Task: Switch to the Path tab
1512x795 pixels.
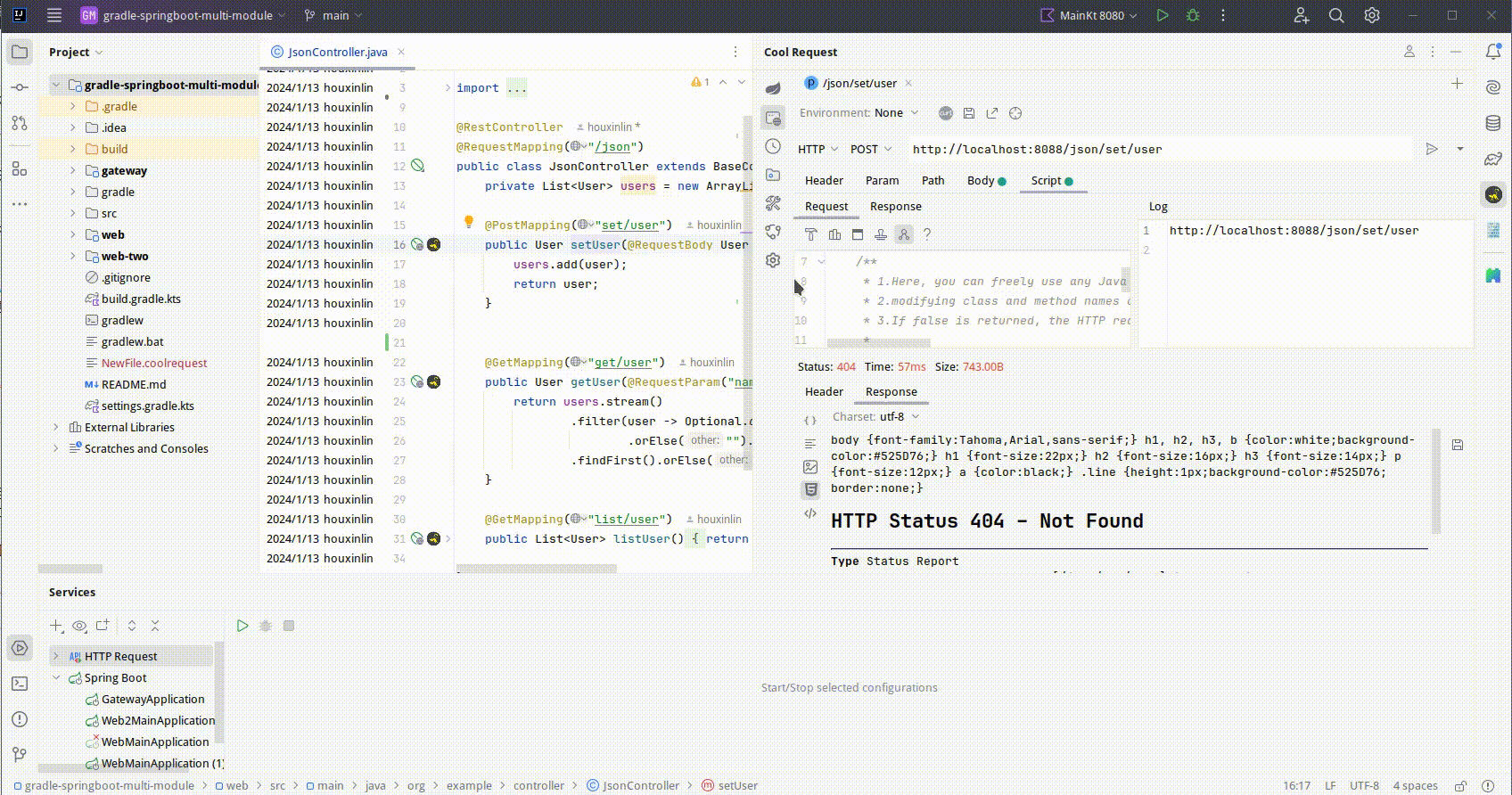Action: point(933,180)
